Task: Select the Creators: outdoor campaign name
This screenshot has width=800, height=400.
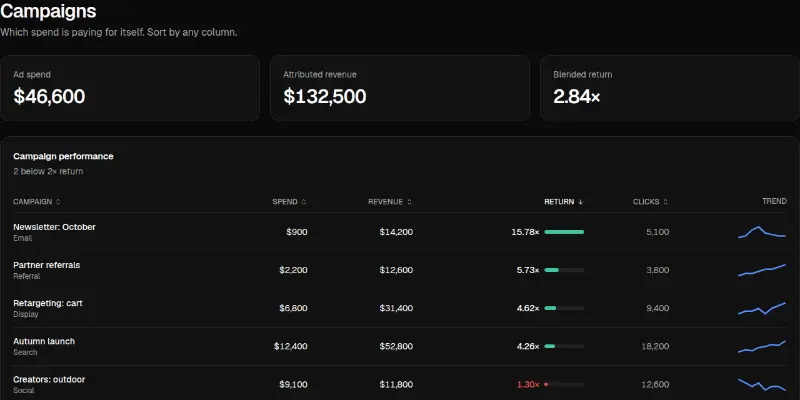Action: coord(49,380)
